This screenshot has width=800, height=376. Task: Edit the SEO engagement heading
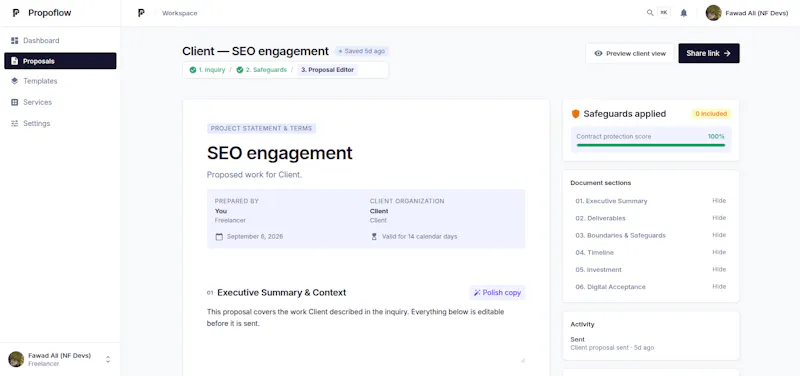click(x=280, y=153)
